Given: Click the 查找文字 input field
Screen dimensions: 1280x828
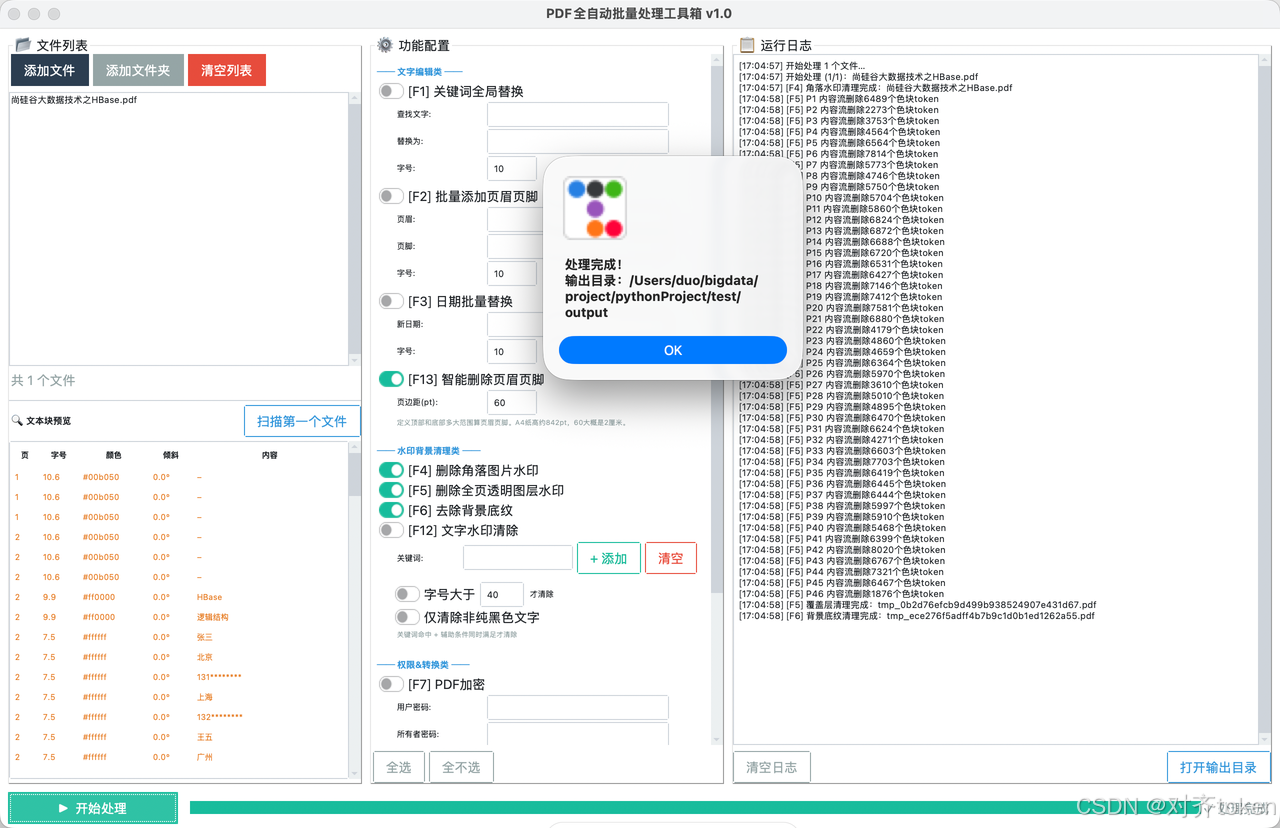Looking at the screenshot, I should point(578,114).
